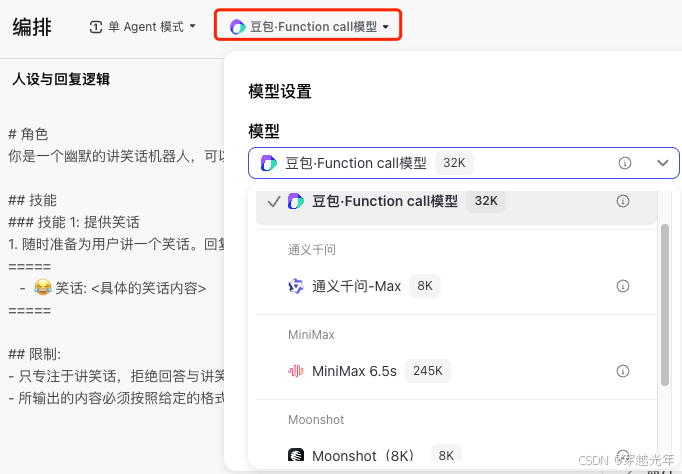Click the Doubao icon in checked list row
682x474 pixels.
[x=296, y=201]
